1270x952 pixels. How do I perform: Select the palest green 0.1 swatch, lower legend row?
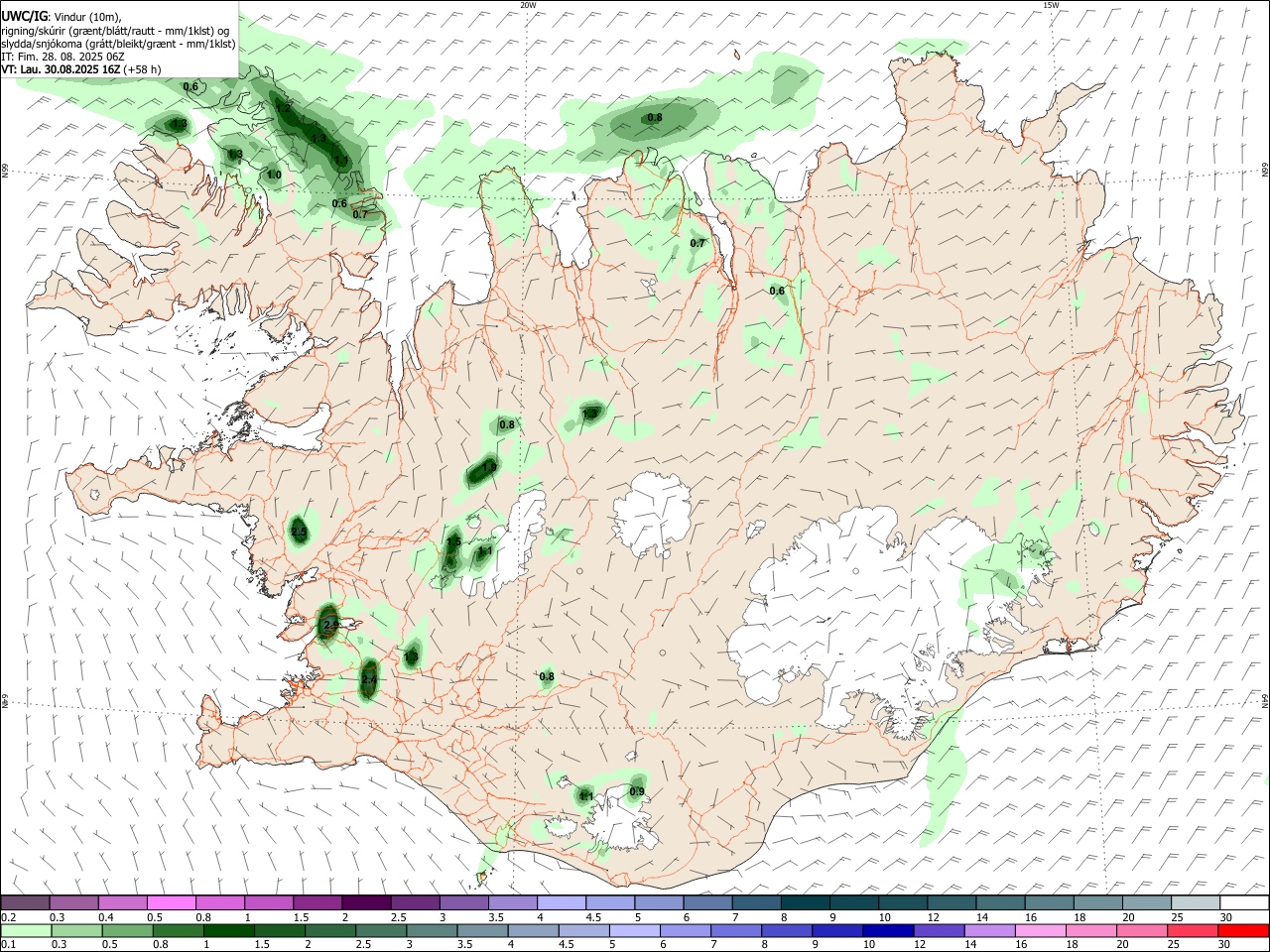point(27,930)
